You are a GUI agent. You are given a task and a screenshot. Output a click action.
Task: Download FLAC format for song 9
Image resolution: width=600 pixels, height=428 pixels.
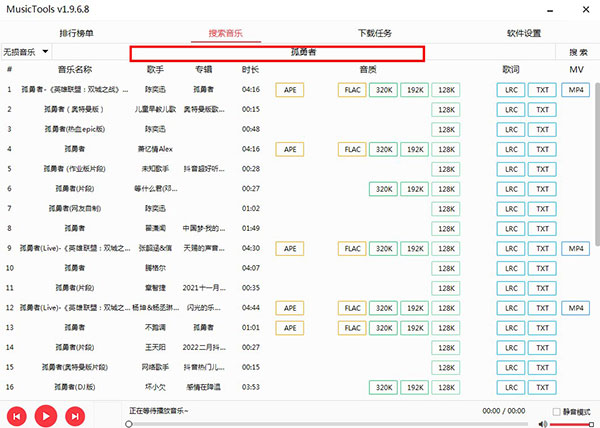coord(352,248)
